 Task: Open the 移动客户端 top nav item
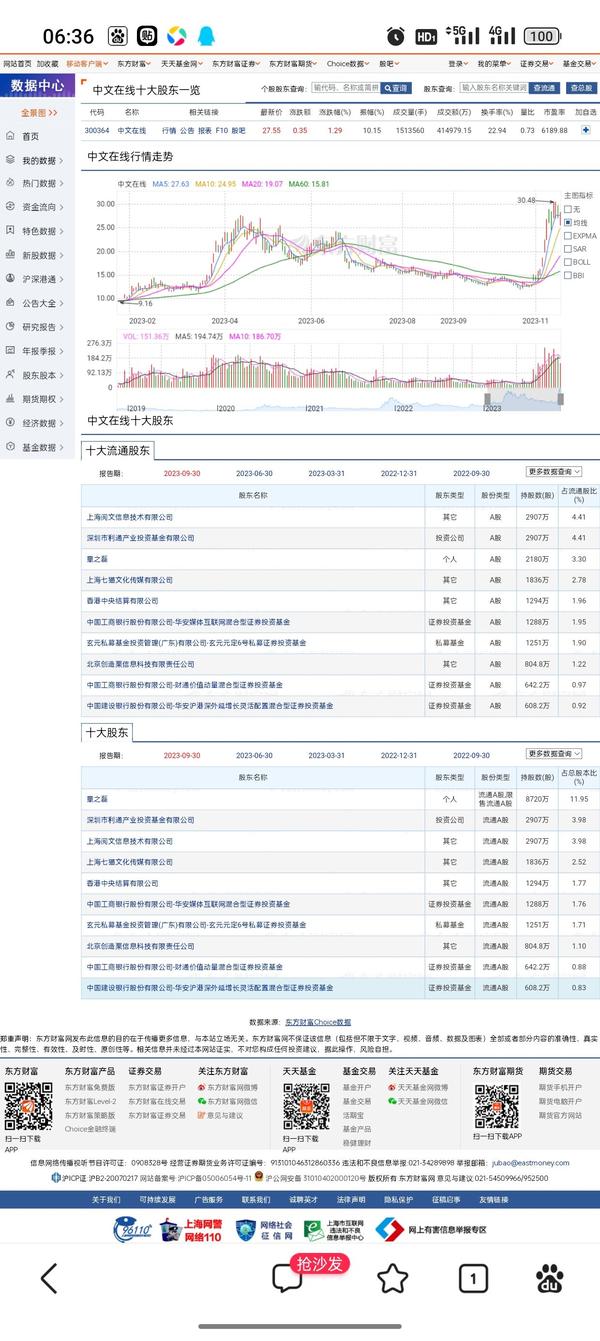86,63
